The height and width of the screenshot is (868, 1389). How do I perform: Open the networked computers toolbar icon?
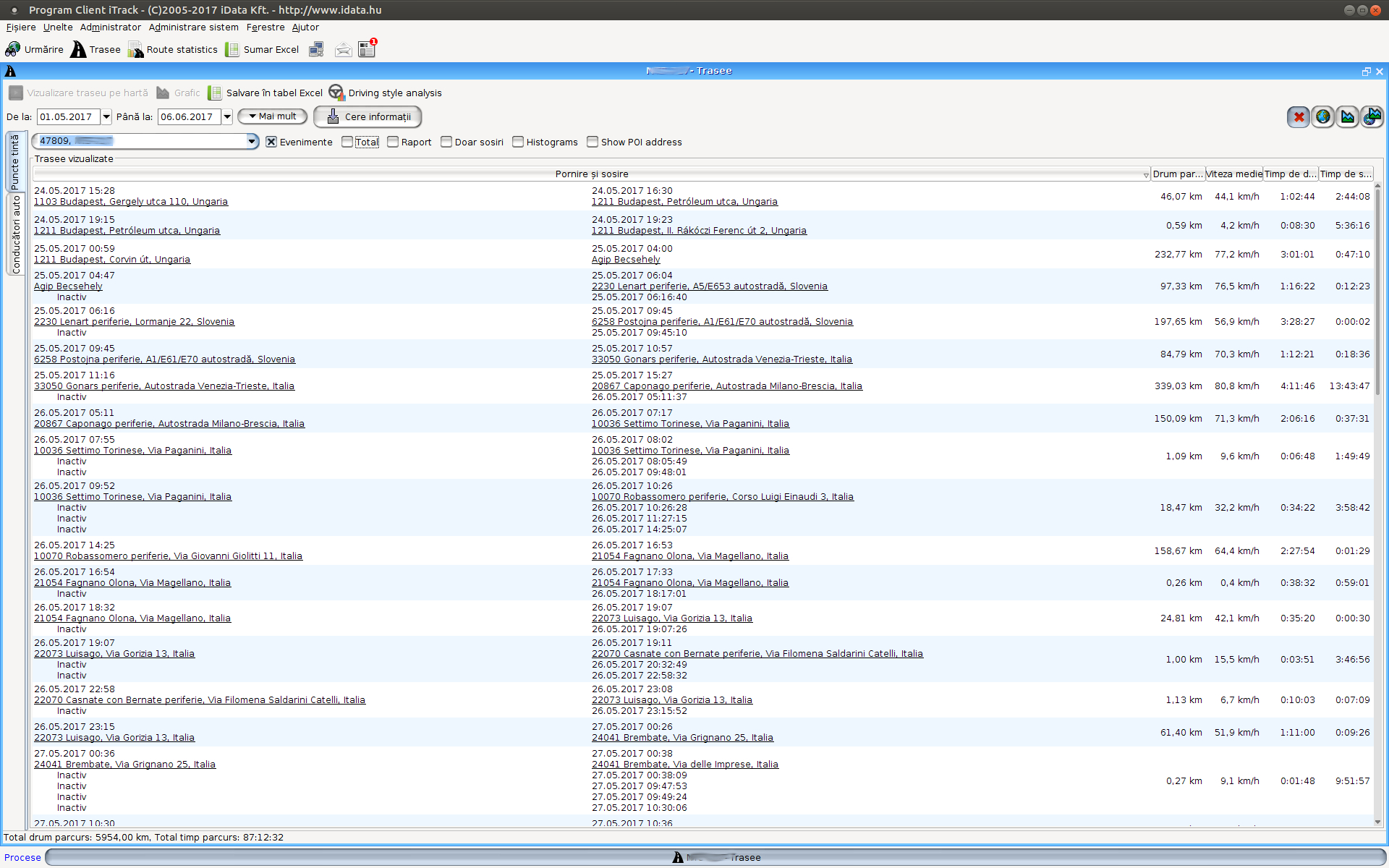point(316,49)
